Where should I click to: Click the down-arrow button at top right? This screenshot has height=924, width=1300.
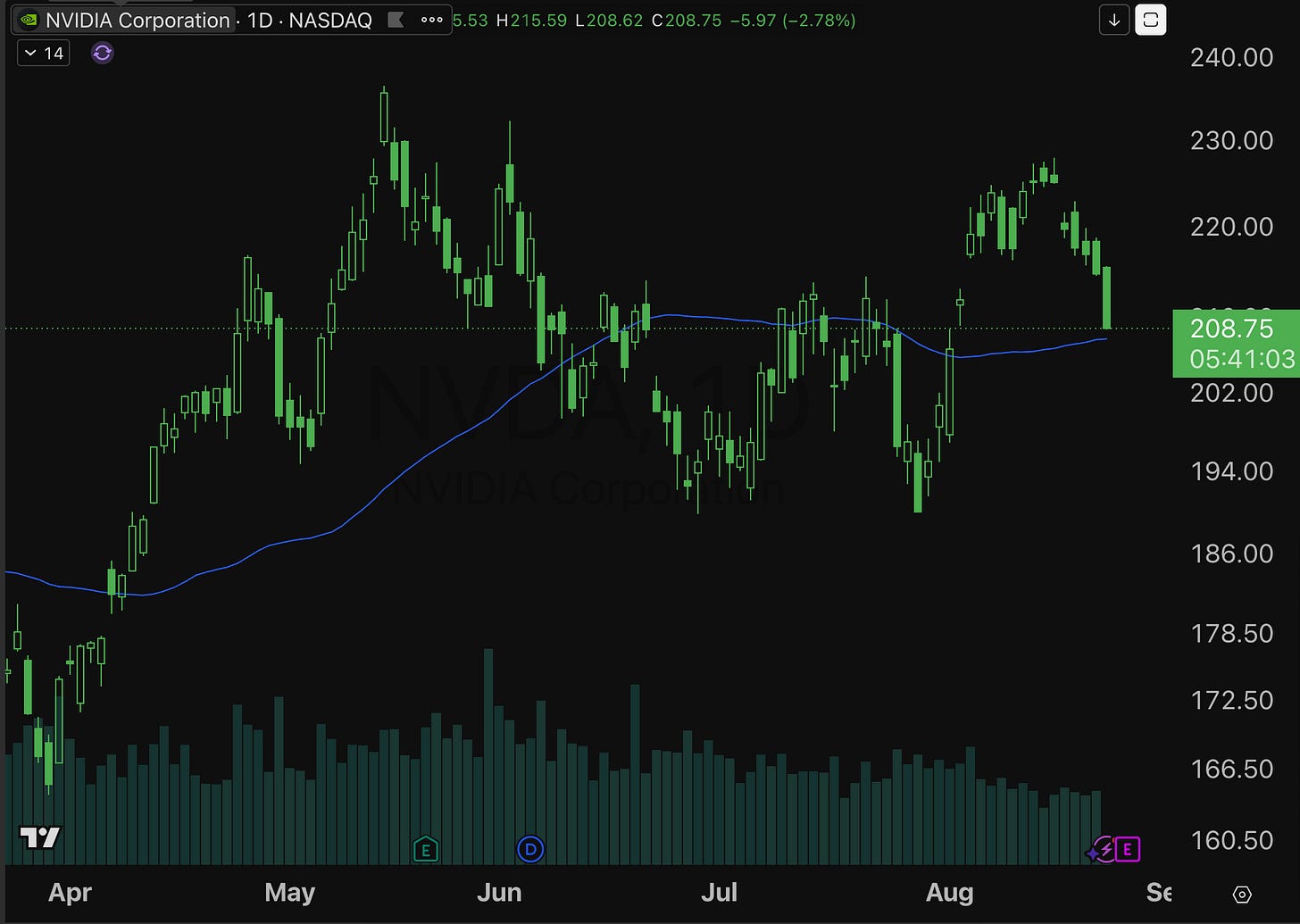coord(1114,20)
